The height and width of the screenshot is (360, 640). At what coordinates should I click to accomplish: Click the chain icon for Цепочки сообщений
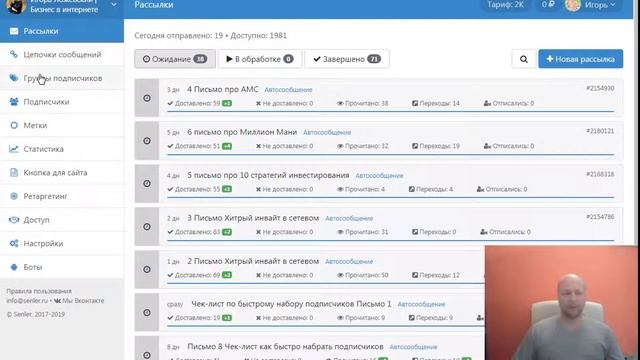(14, 54)
